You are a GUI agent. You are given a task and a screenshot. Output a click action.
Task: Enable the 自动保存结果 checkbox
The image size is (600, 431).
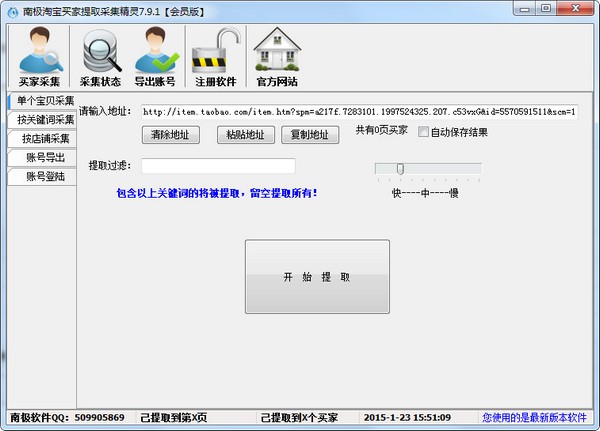(423, 131)
